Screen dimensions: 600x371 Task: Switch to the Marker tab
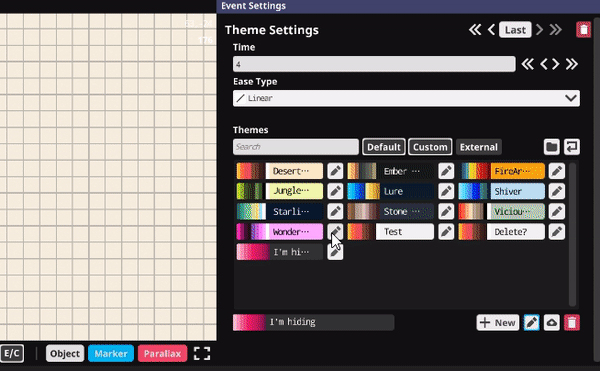(111, 353)
